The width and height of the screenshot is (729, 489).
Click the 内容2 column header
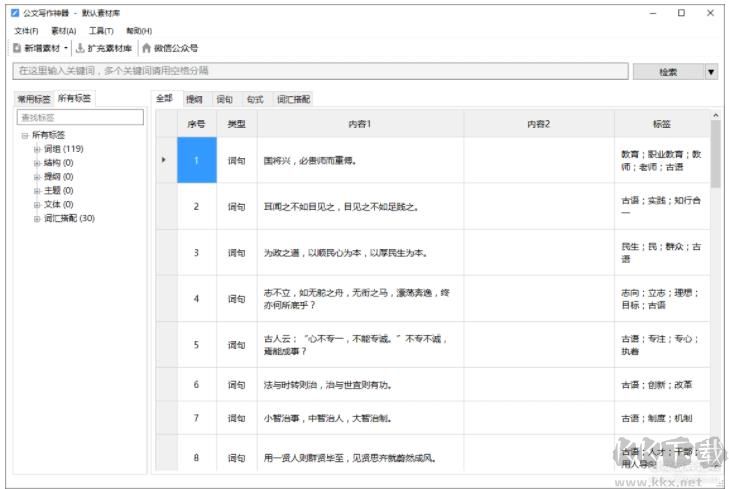point(538,124)
